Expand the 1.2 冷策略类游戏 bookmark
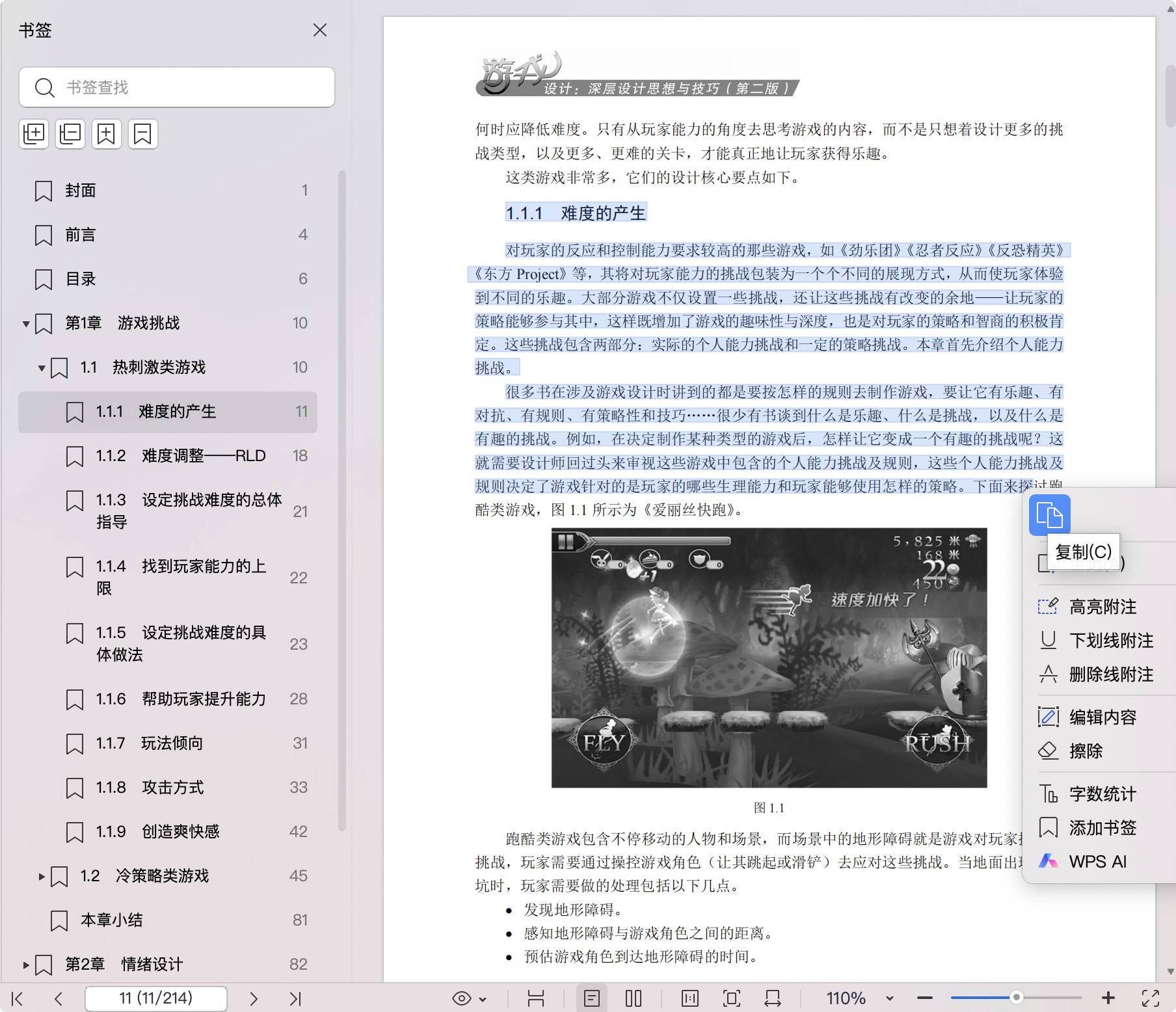Image resolution: width=1176 pixels, height=1012 pixels. click(x=42, y=877)
